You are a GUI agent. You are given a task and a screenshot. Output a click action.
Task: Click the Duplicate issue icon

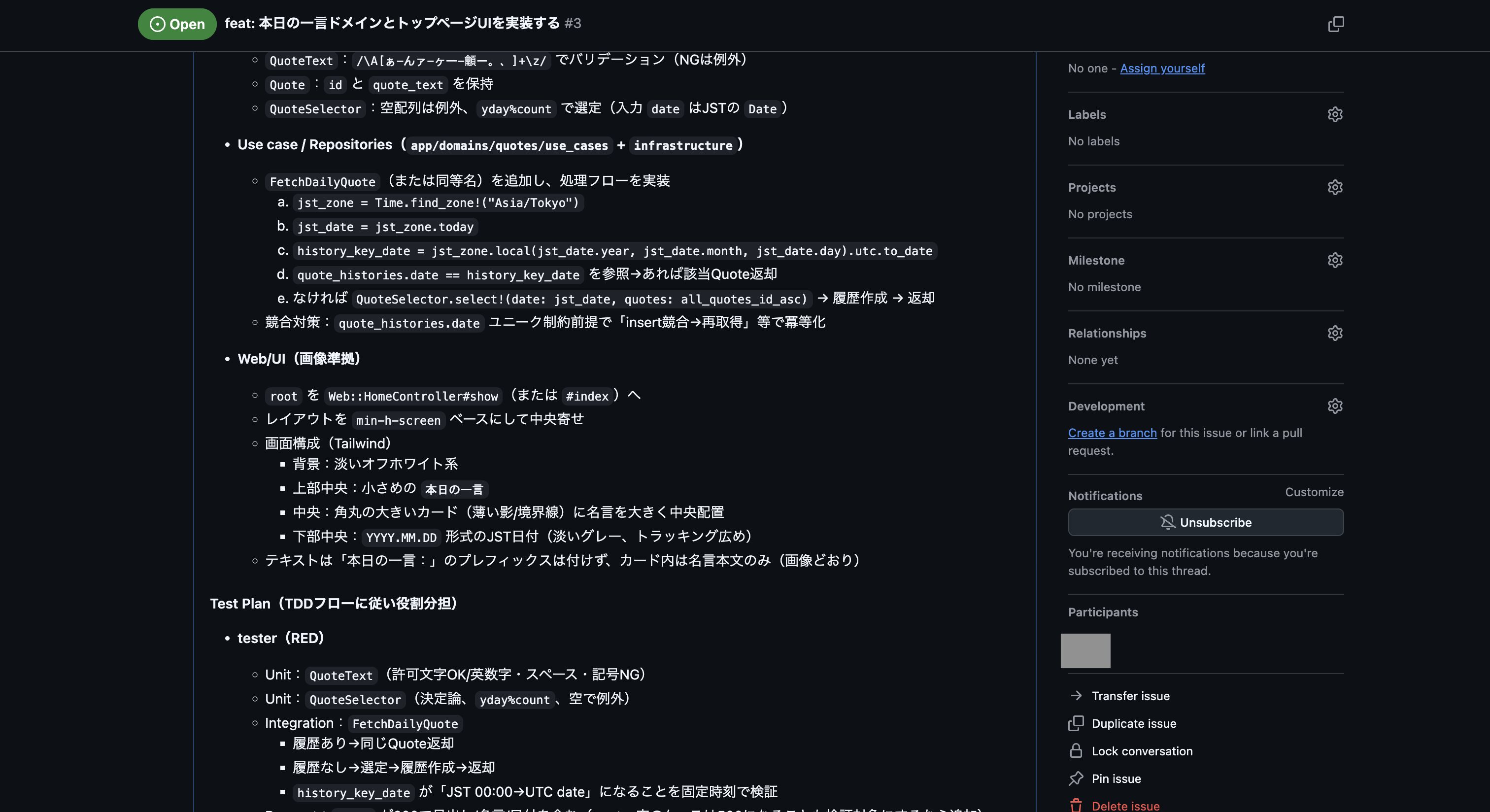pos(1076,723)
